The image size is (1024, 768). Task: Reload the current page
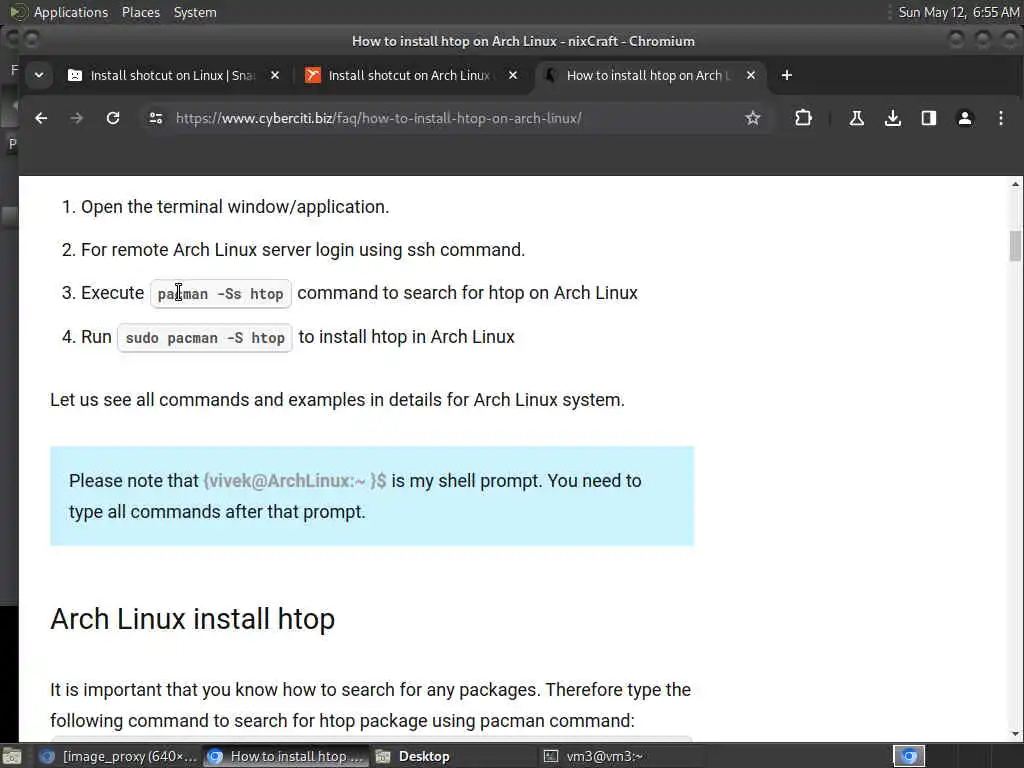113,118
